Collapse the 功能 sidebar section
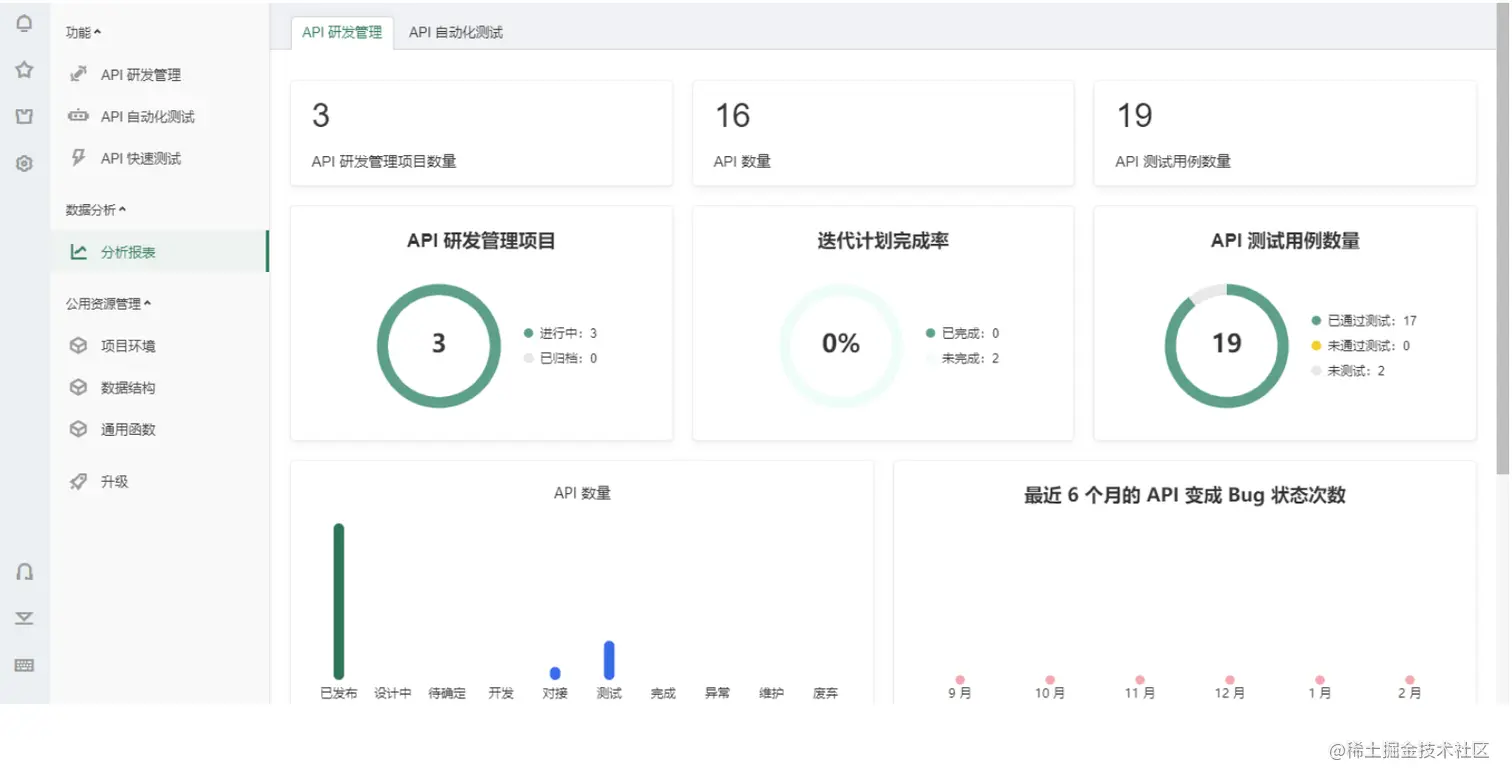The height and width of the screenshot is (783, 1512). [84, 33]
